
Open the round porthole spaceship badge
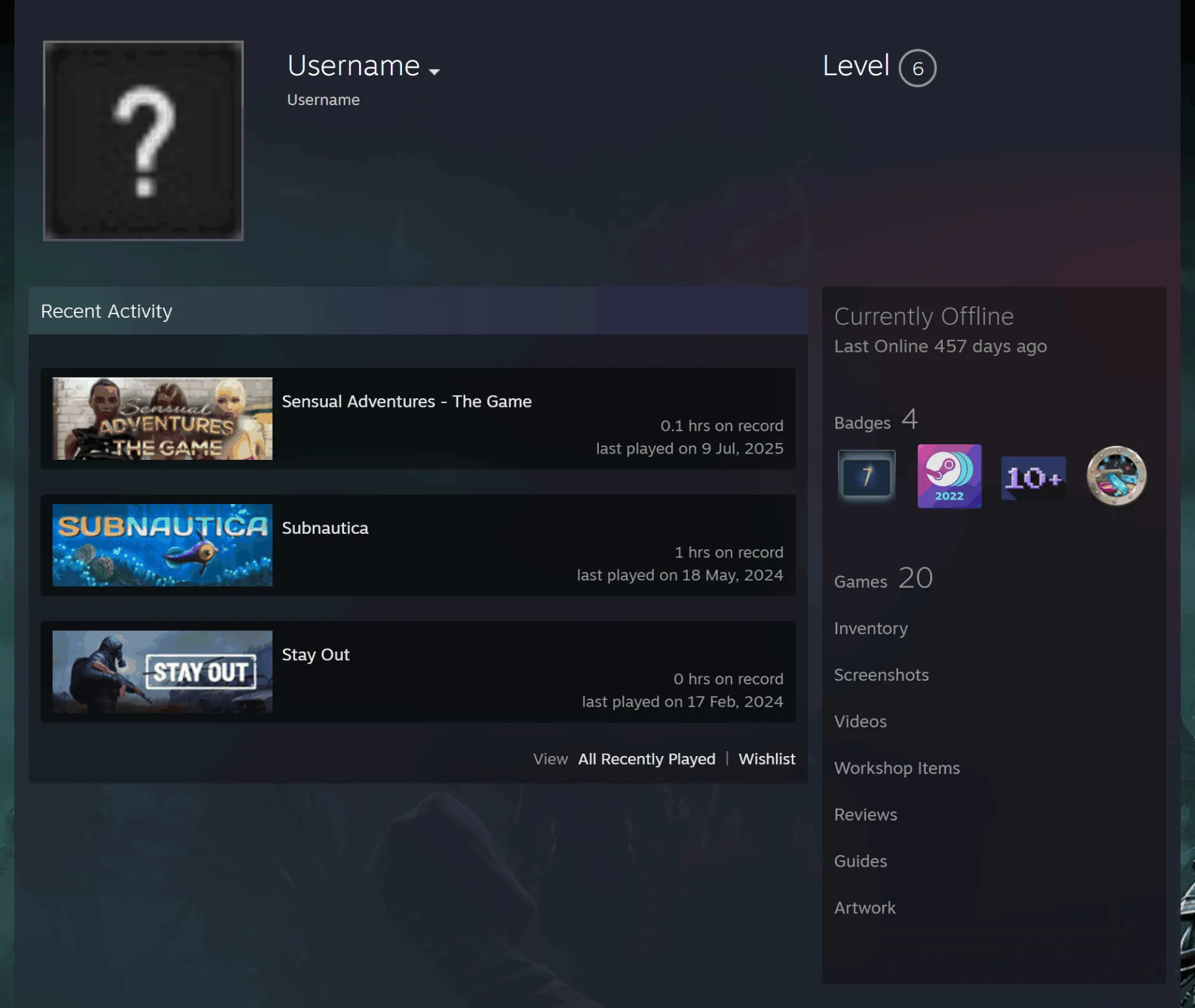1117,476
